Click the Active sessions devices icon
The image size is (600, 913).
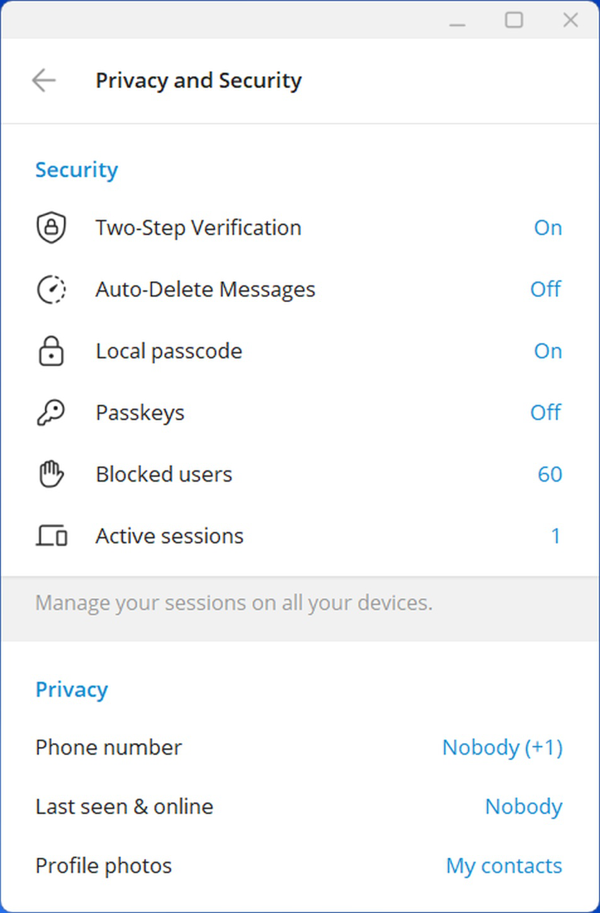coord(51,536)
